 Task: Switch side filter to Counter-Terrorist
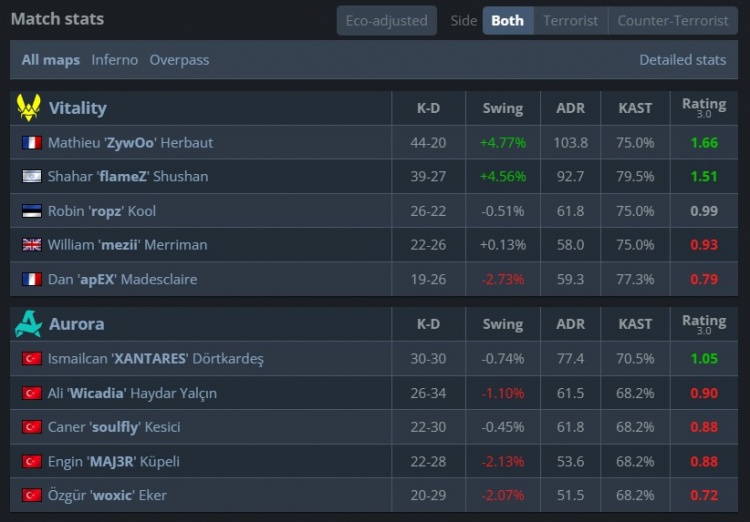(x=672, y=20)
